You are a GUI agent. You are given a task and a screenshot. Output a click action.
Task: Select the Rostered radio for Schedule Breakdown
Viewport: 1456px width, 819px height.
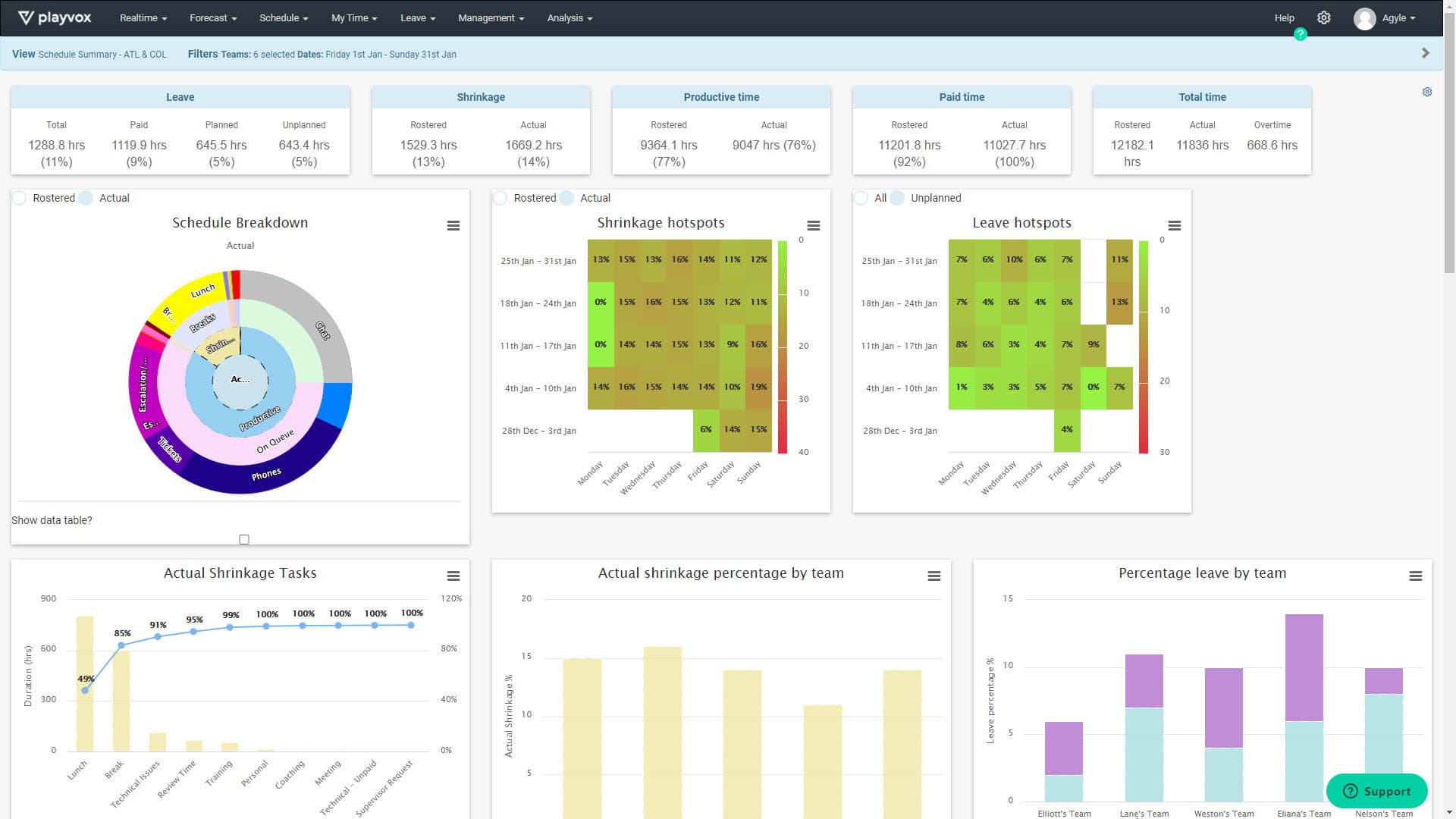pyautogui.click(x=20, y=198)
